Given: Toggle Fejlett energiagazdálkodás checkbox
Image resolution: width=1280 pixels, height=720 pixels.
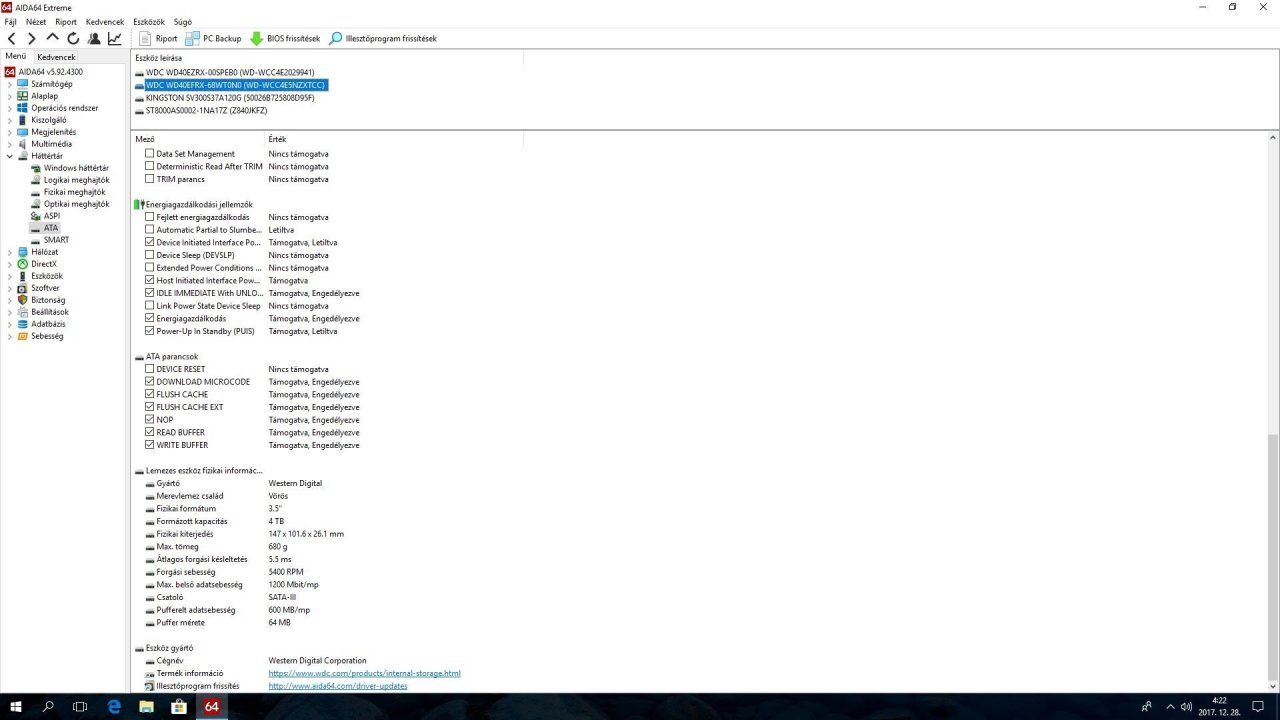Looking at the screenshot, I should click(x=150, y=217).
